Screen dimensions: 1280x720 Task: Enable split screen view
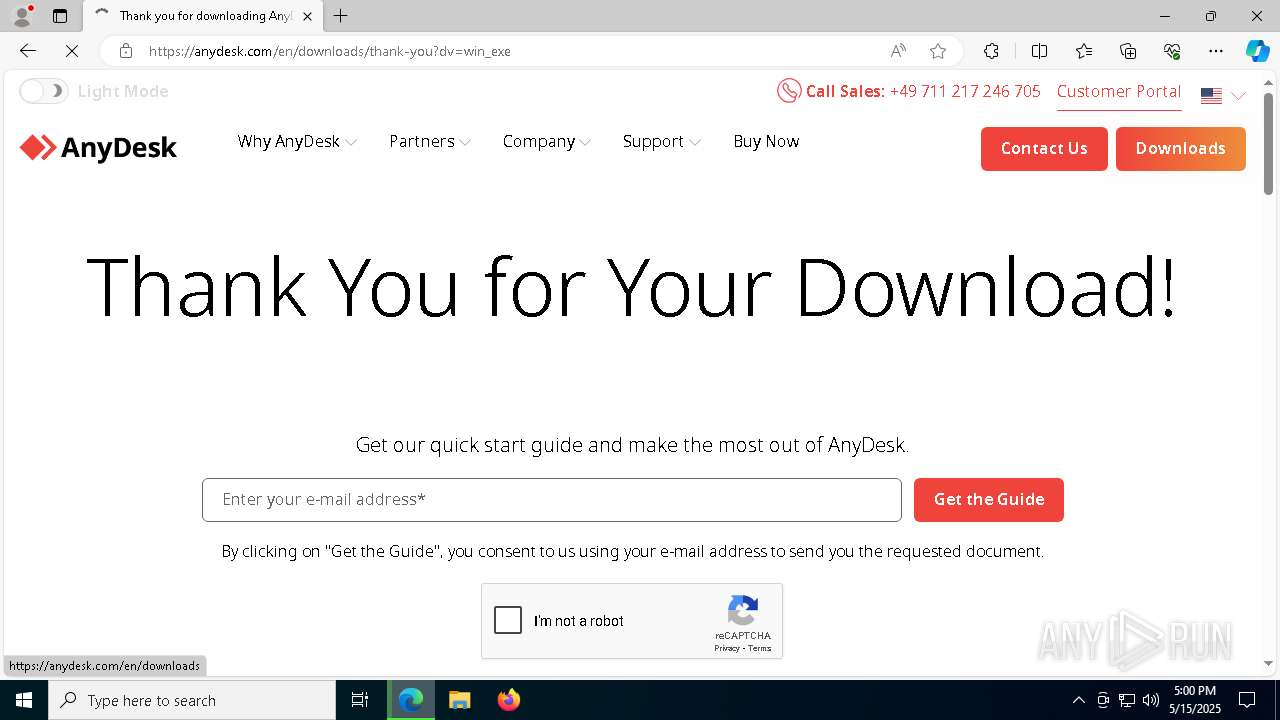pyautogui.click(x=1039, y=51)
